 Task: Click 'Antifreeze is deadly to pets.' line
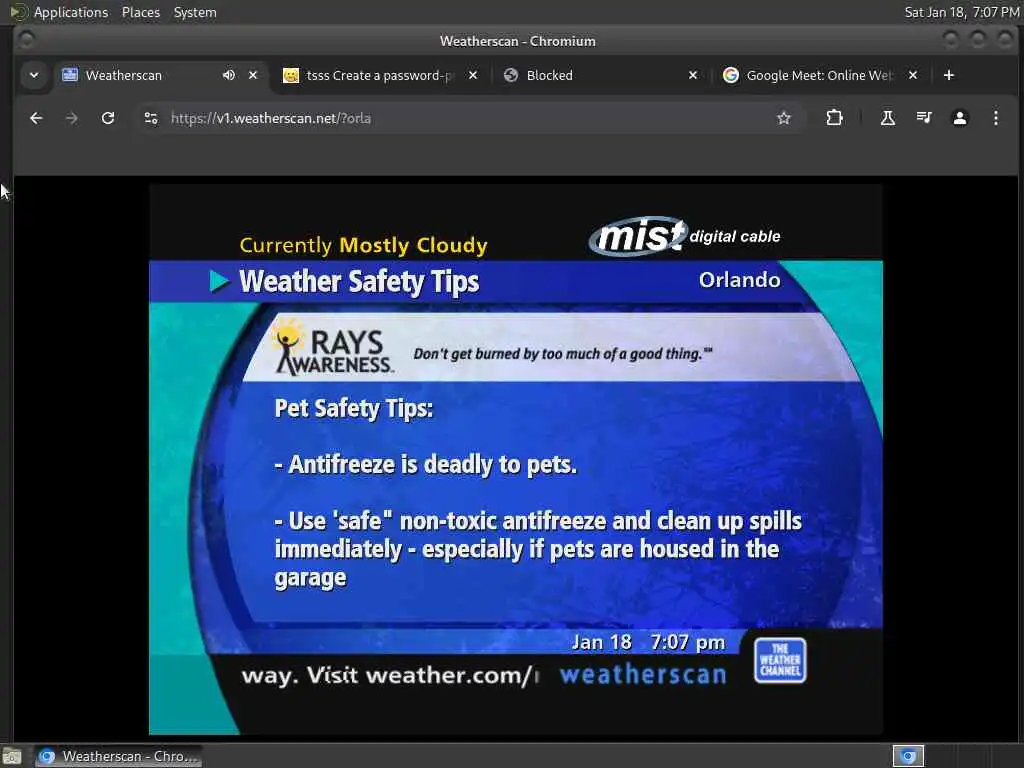[x=426, y=464]
